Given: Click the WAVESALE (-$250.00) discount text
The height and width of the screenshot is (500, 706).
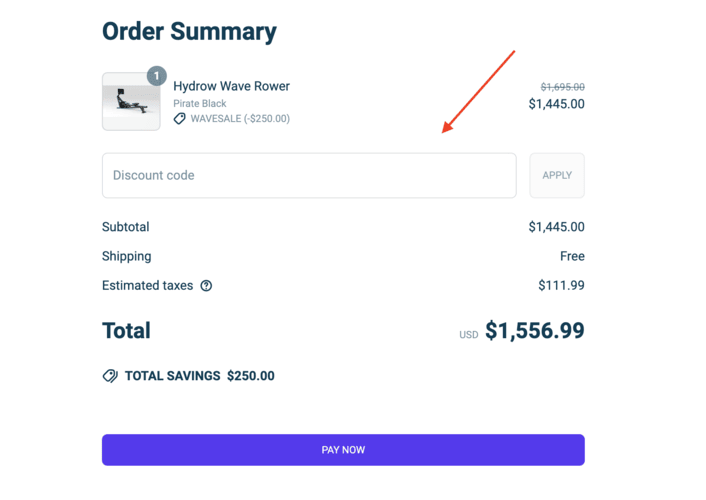Looking at the screenshot, I should click(240, 118).
